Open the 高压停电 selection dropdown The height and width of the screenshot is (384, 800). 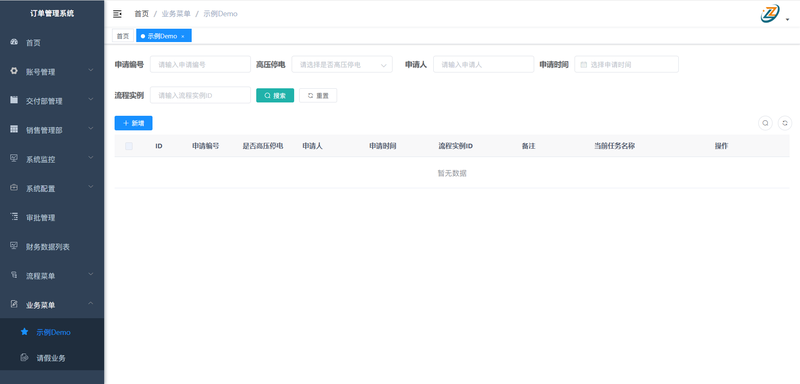342,65
